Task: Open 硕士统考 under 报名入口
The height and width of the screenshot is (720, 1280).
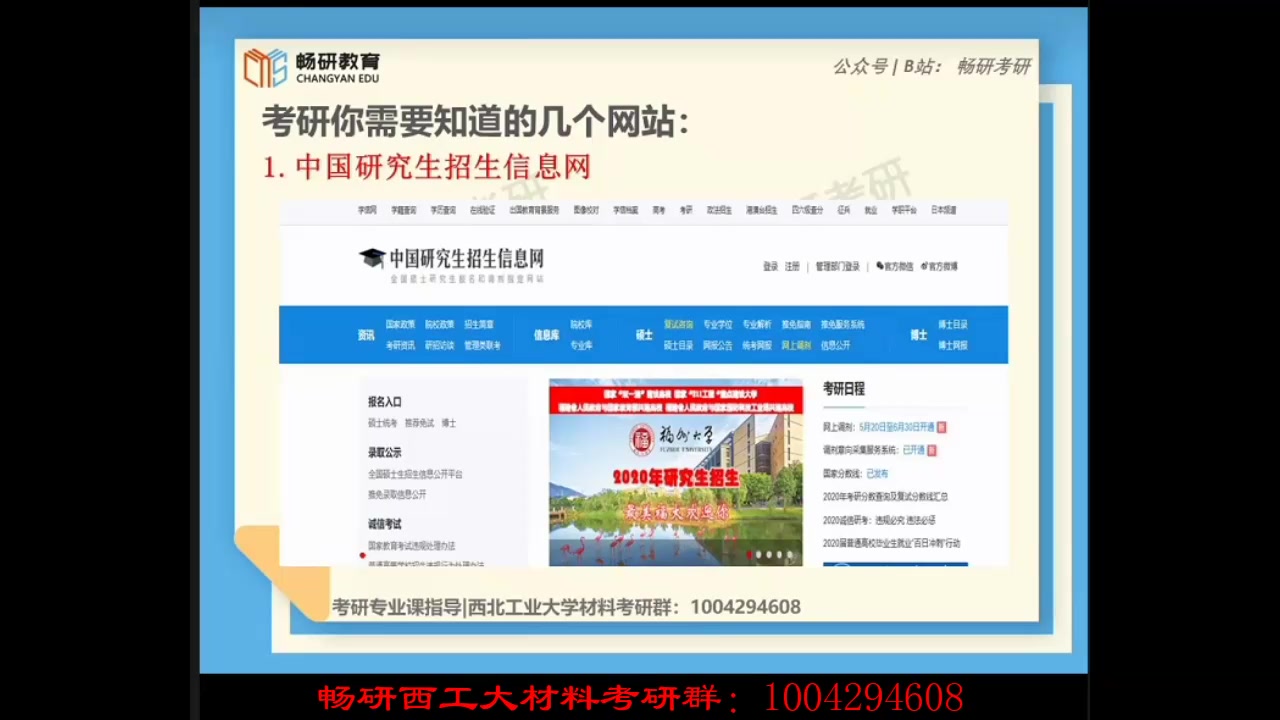Action: pos(382,423)
